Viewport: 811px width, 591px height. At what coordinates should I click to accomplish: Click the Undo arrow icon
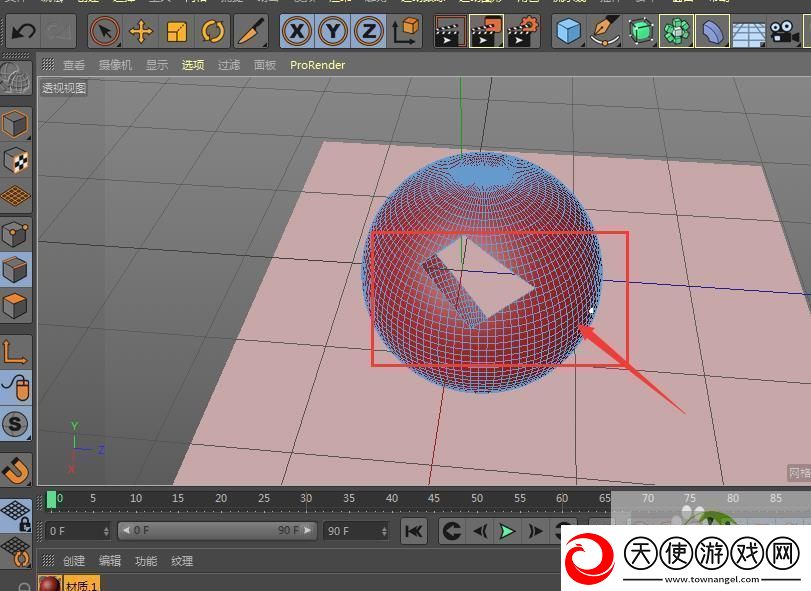click(x=23, y=32)
